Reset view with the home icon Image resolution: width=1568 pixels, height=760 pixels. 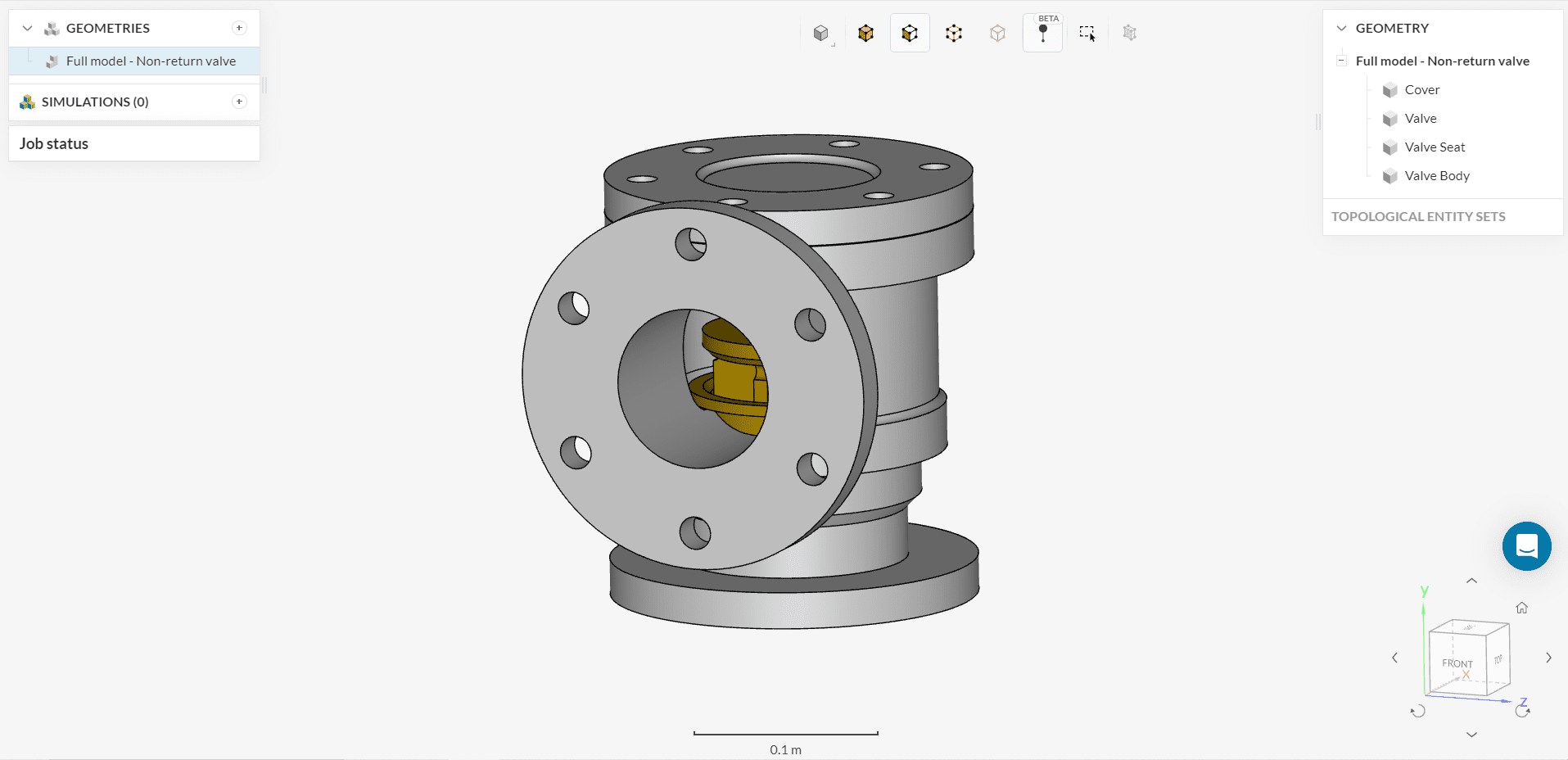[1521, 608]
